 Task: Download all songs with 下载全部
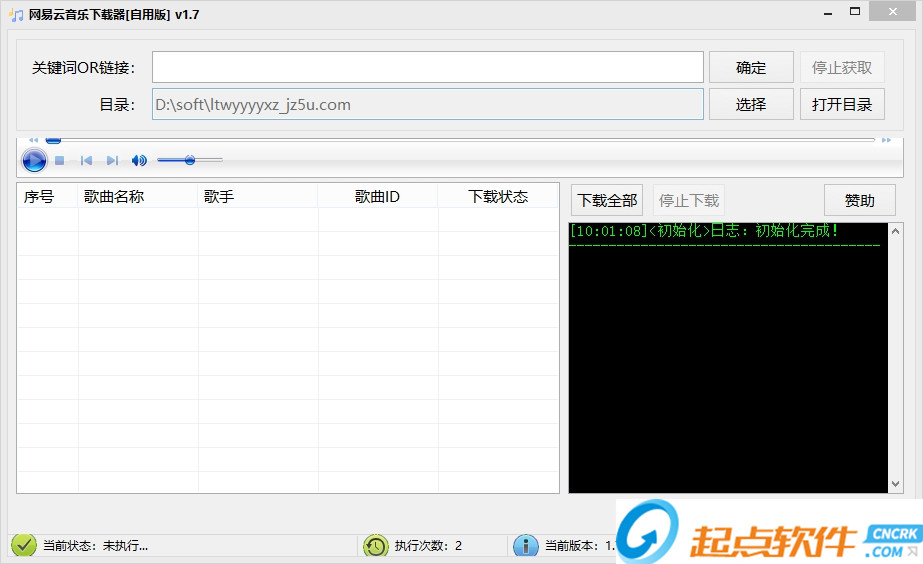coord(607,200)
